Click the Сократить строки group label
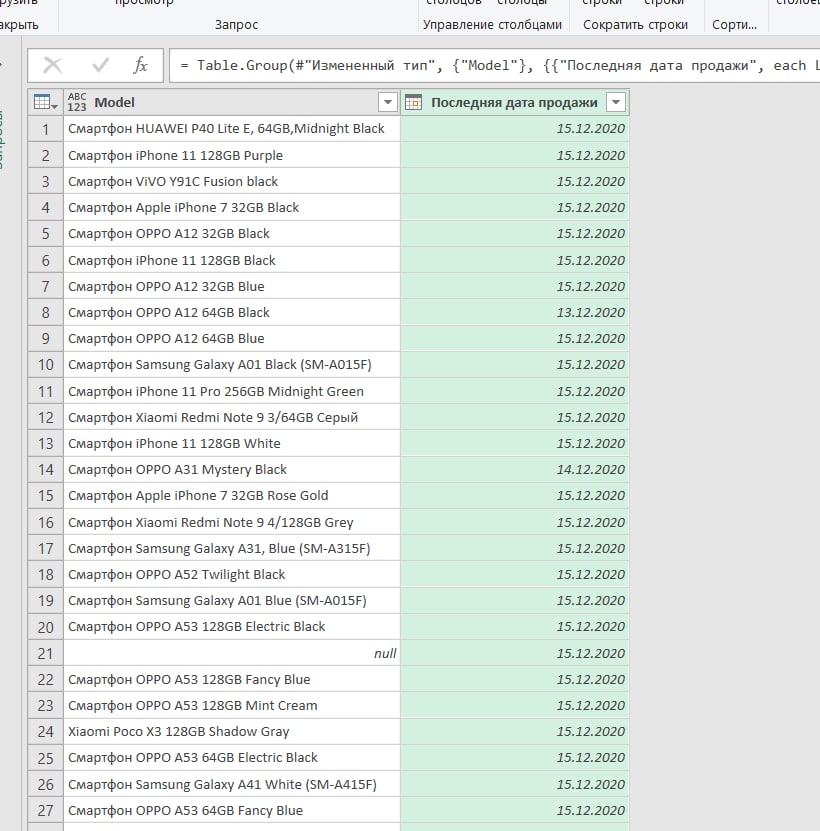The height and width of the screenshot is (831, 820). (635, 25)
